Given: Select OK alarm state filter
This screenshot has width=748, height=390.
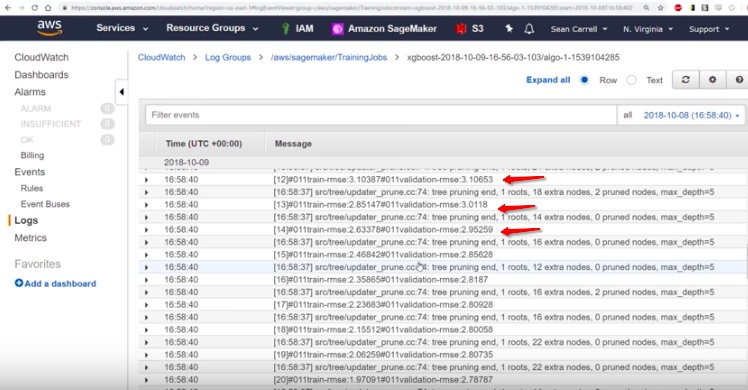Looking at the screenshot, I should coord(27,140).
